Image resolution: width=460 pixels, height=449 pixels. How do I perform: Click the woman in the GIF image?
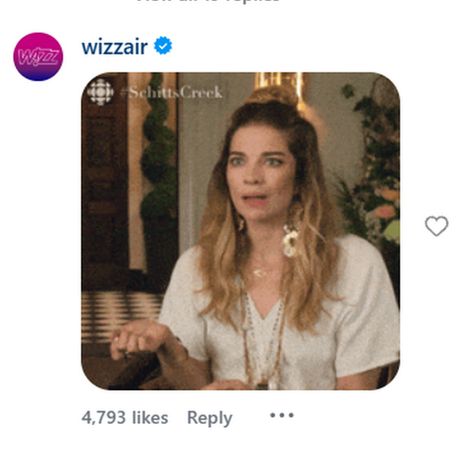coord(267,240)
